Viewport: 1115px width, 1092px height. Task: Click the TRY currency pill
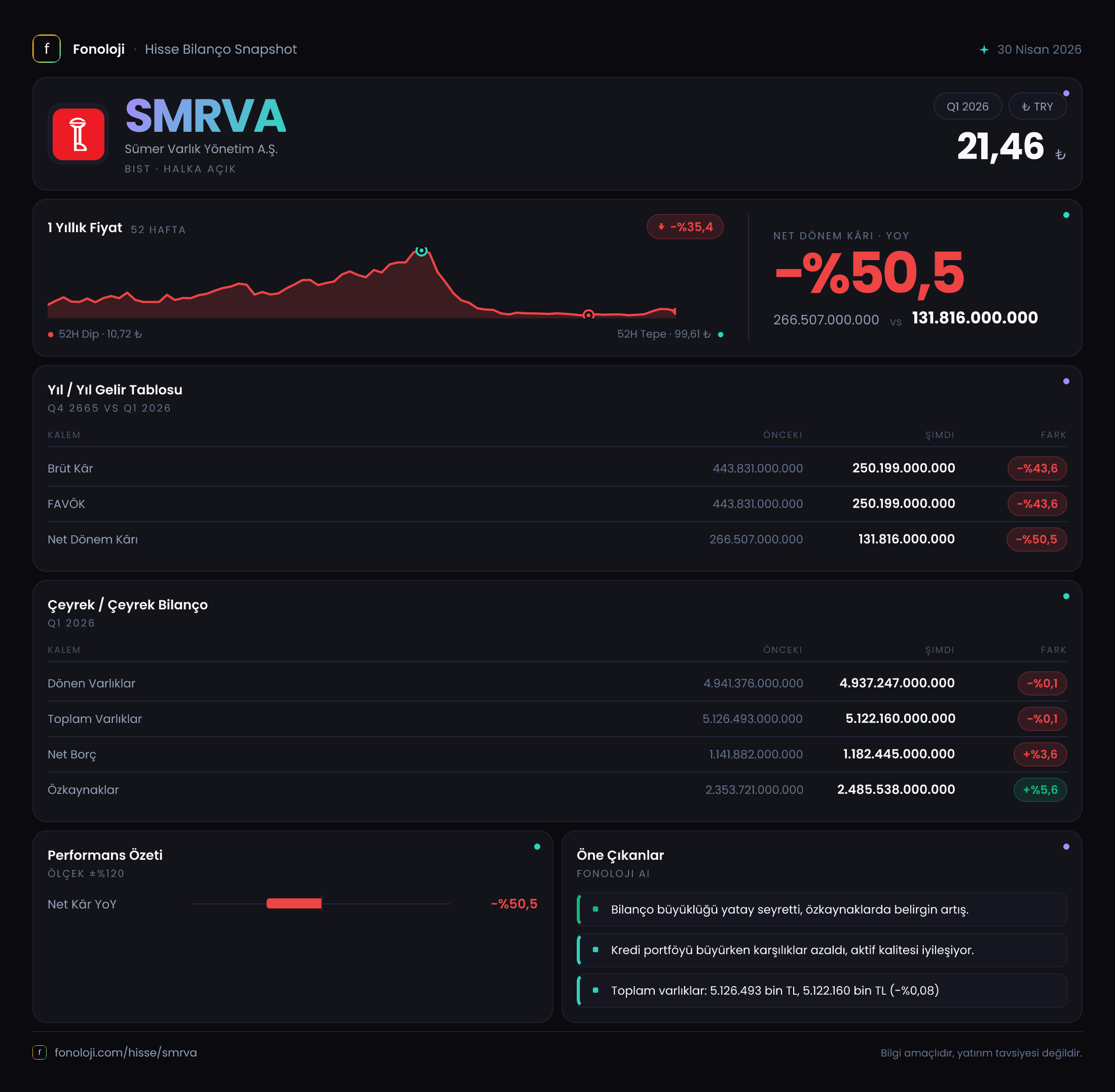pyautogui.click(x=1037, y=106)
